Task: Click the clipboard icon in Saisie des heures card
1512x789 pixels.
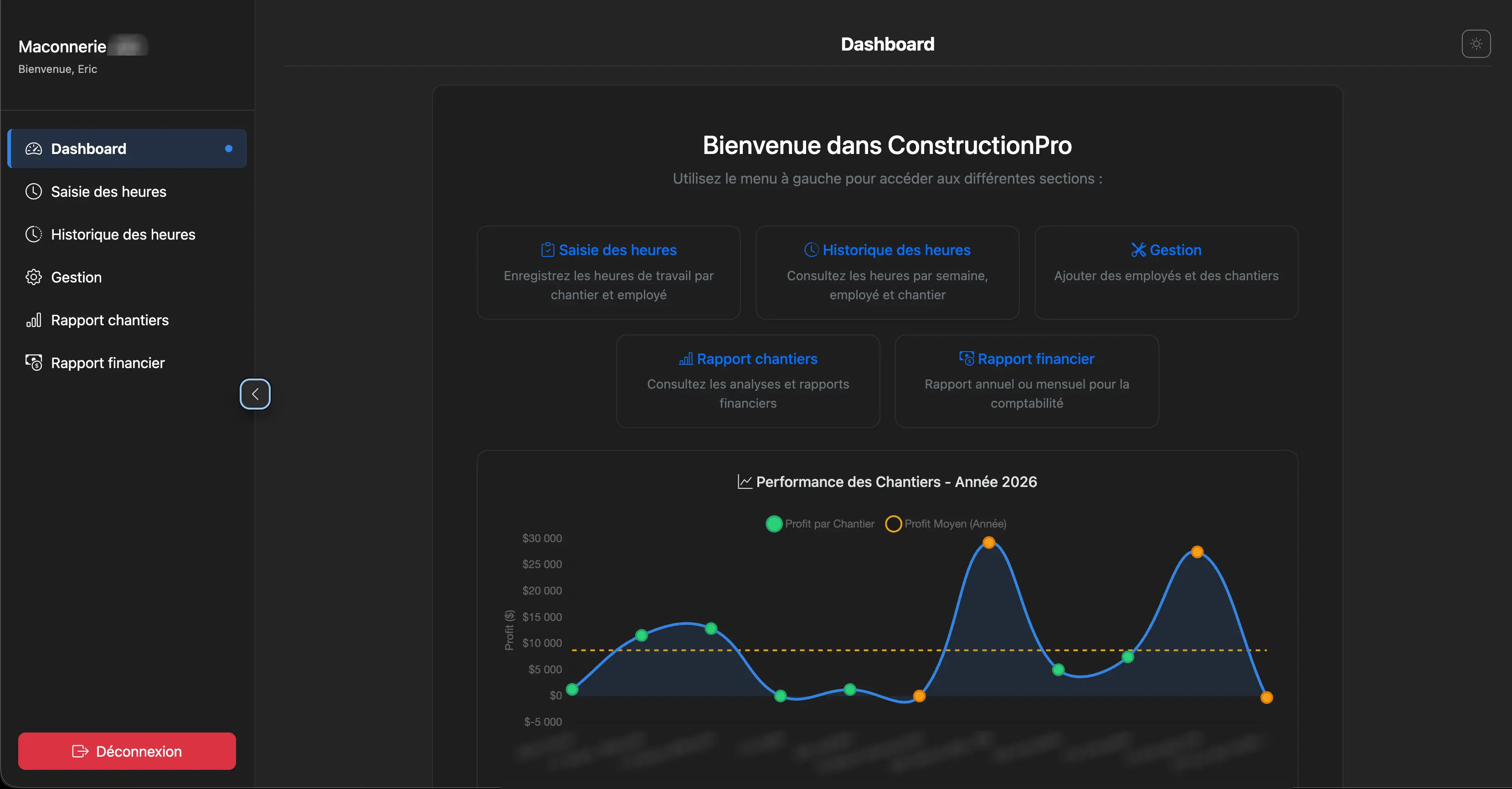Action: 547,250
